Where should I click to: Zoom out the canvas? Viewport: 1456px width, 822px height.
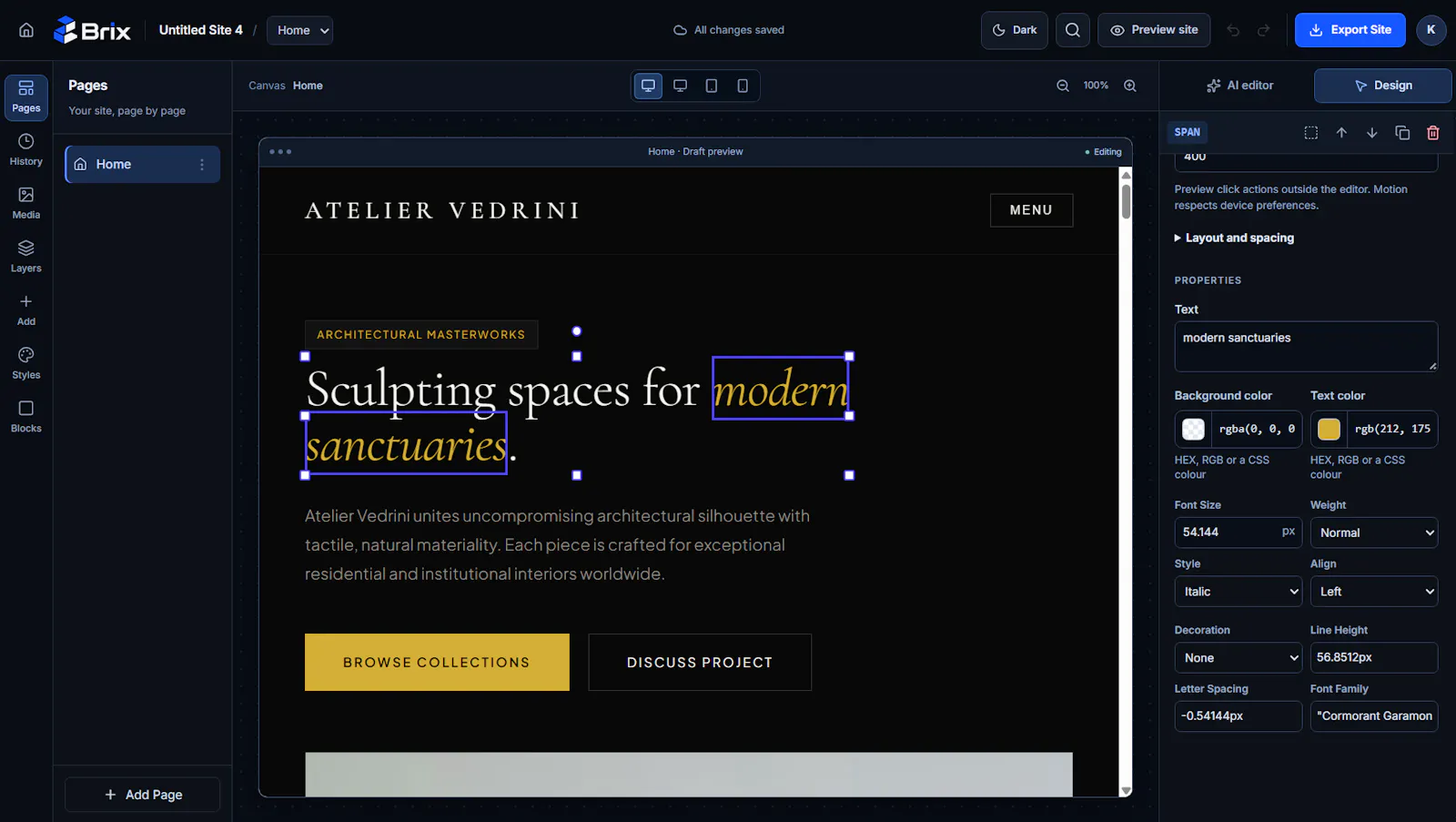click(x=1063, y=86)
